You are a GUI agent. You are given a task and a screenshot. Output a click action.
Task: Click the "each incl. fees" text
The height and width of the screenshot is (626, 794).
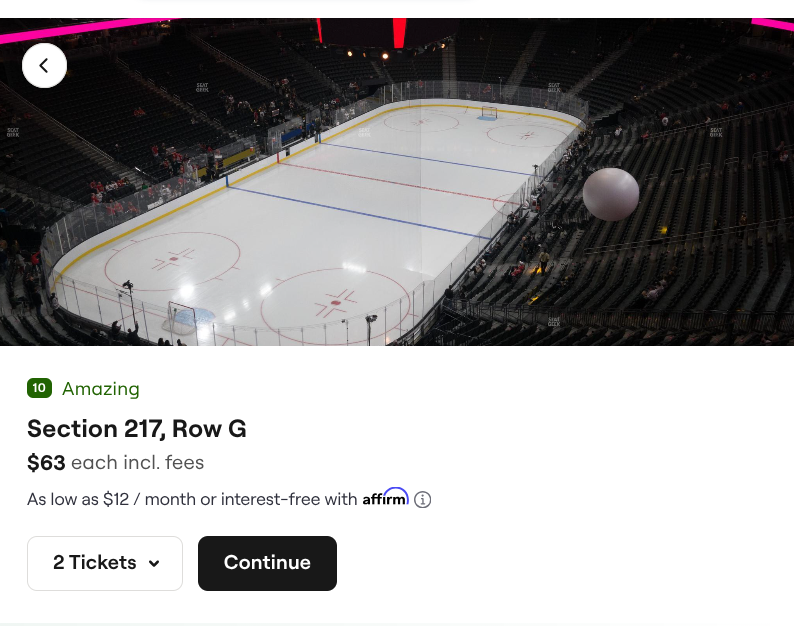coord(138,463)
